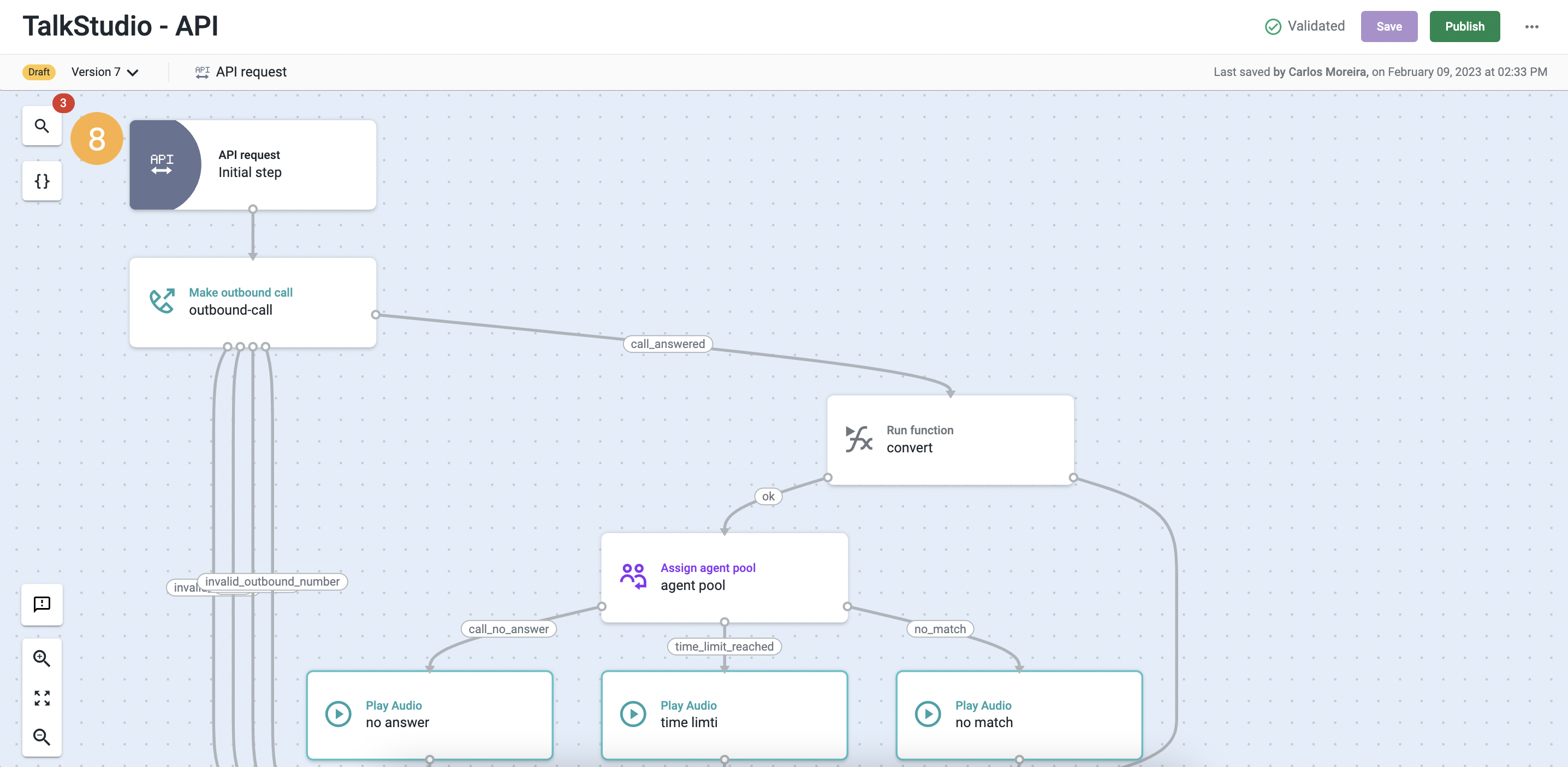The height and width of the screenshot is (767, 1568).
Task: Click the Assign agent pool people icon
Action: tap(633, 576)
